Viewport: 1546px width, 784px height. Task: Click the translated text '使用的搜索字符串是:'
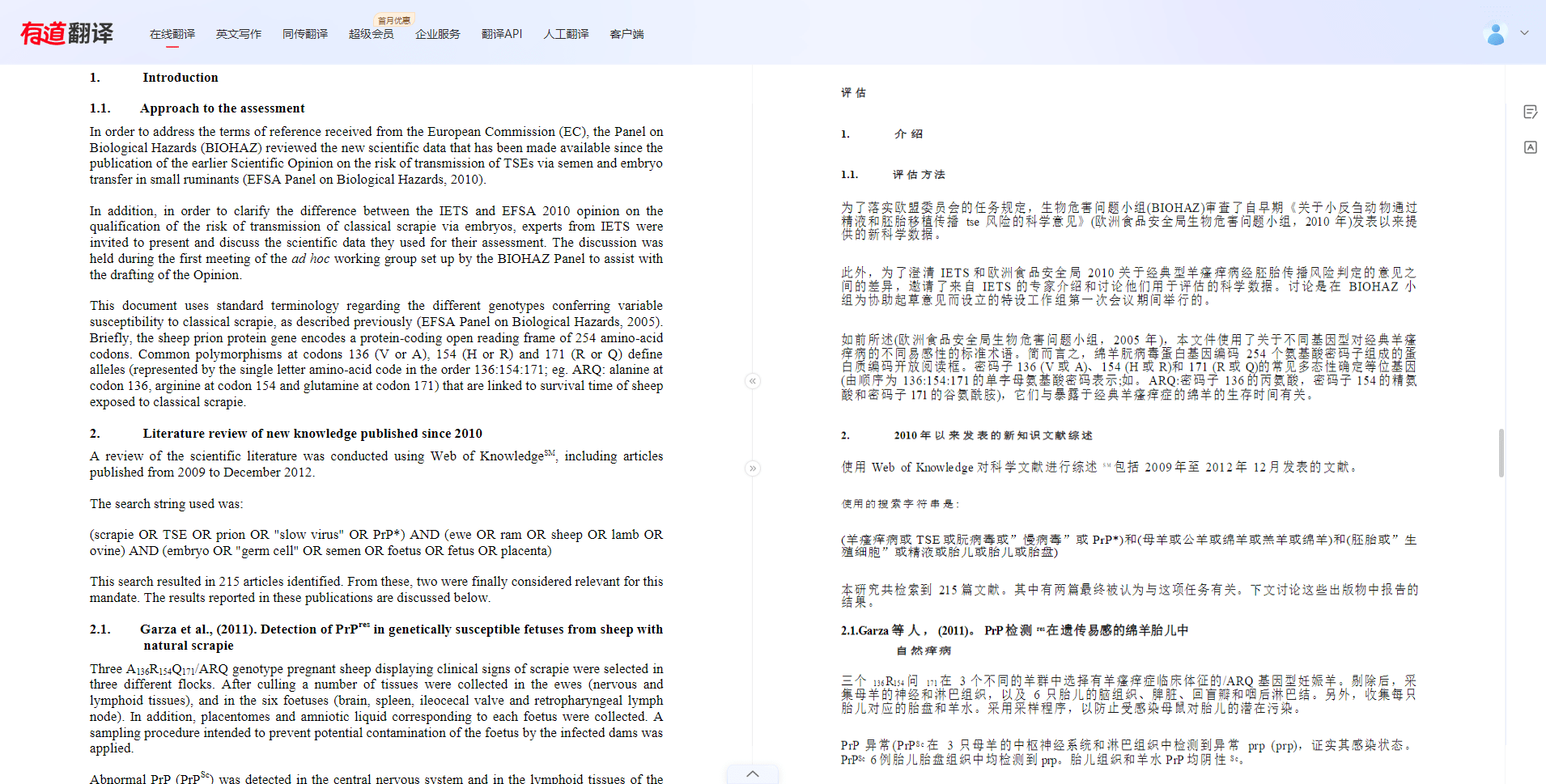point(900,504)
